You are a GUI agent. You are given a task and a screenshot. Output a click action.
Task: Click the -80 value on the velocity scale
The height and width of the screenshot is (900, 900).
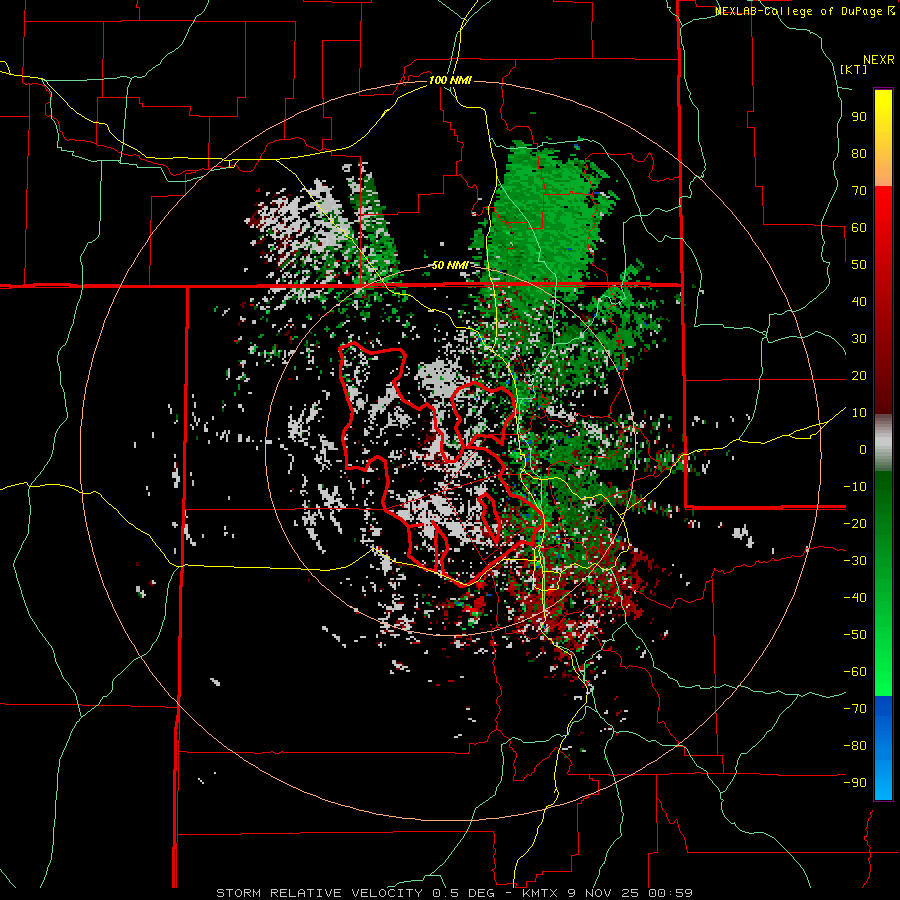click(855, 746)
